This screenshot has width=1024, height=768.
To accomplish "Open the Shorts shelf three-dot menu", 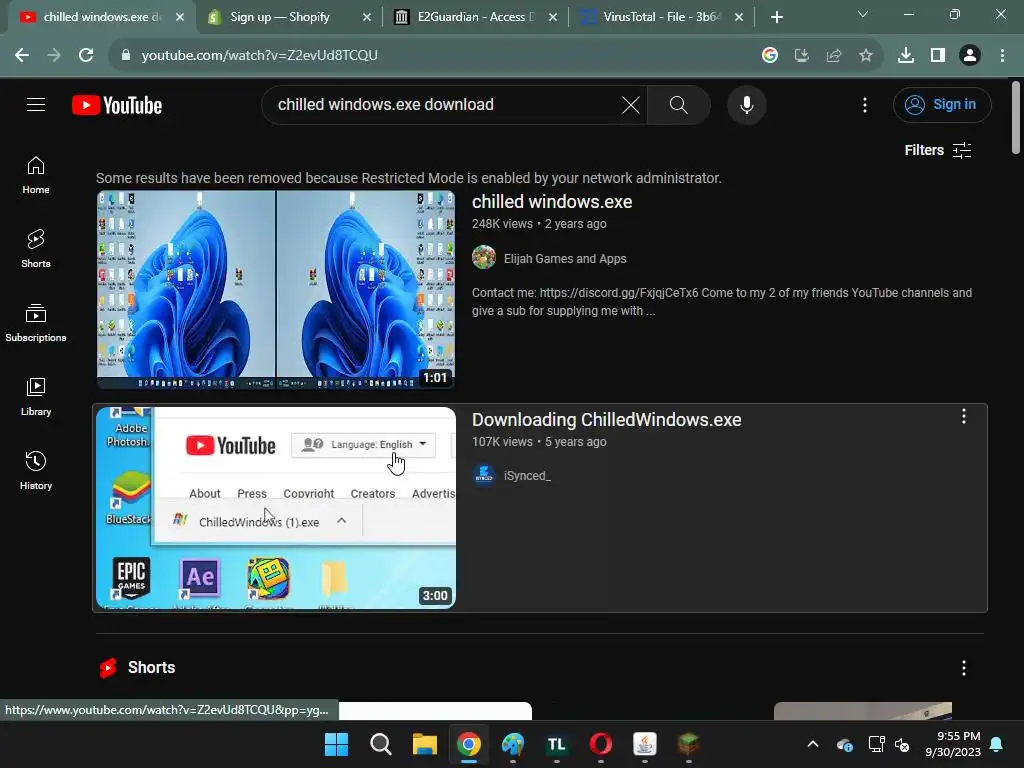I will click(963, 667).
